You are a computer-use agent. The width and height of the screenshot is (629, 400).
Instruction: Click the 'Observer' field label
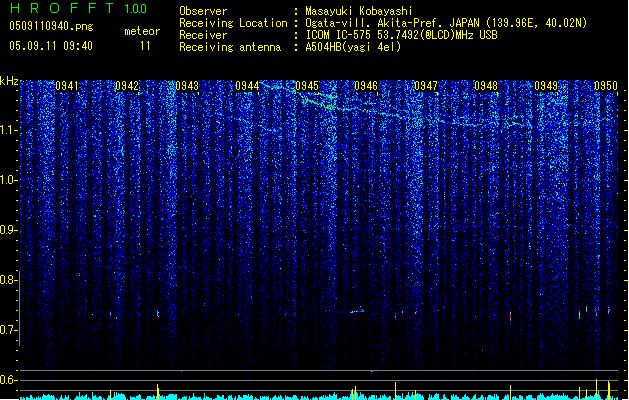203,11
